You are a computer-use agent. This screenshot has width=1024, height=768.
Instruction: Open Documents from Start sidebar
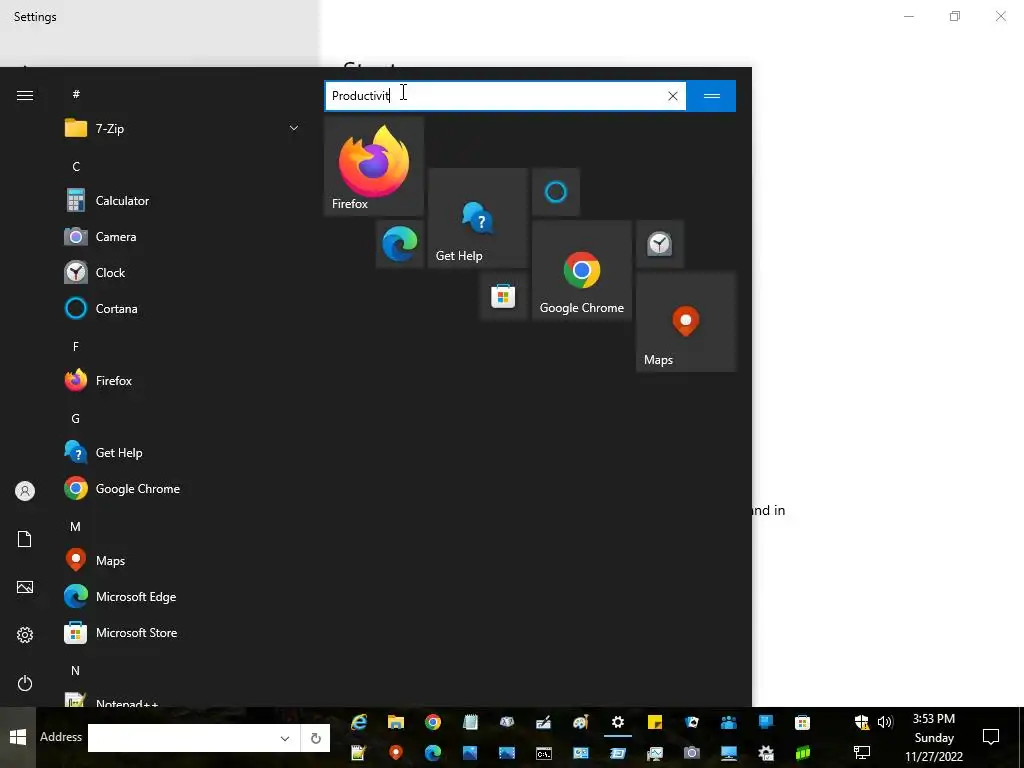tap(25, 539)
